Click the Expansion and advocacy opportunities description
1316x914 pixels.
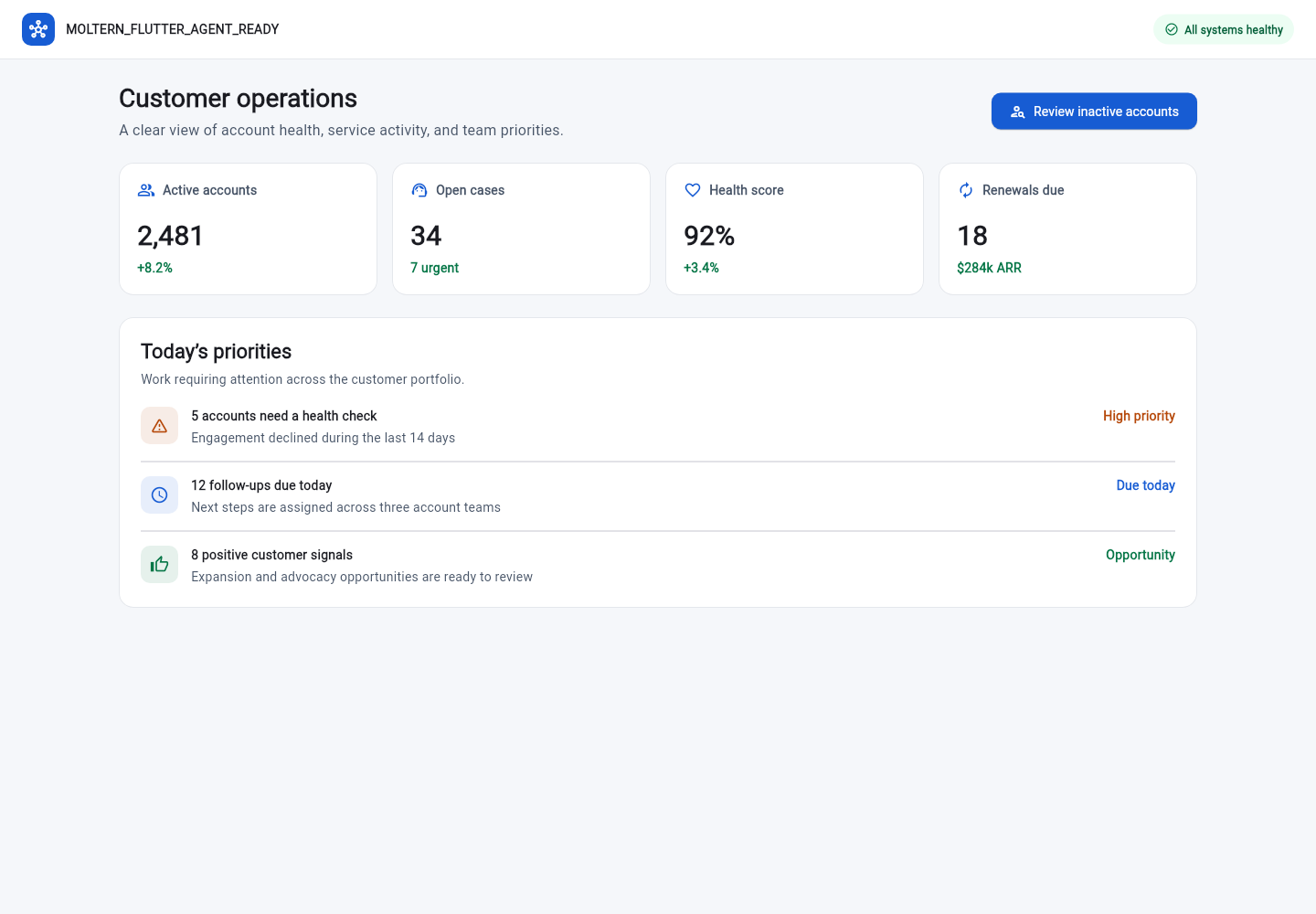[x=362, y=577]
